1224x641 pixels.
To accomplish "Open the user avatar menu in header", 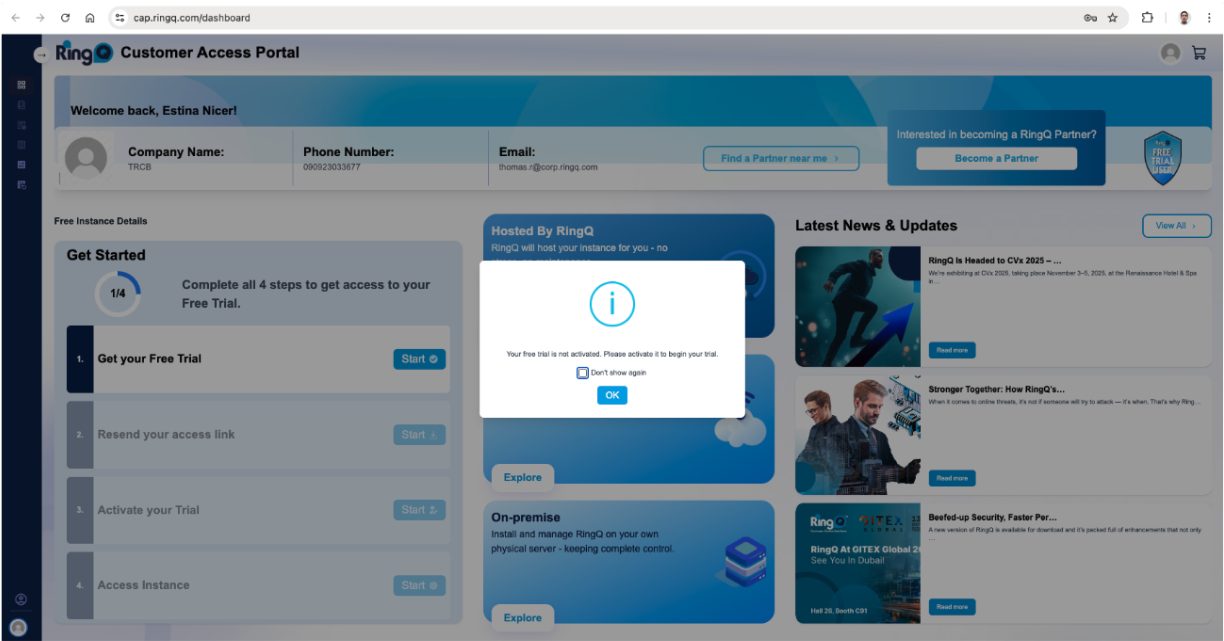I will [x=1170, y=54].
